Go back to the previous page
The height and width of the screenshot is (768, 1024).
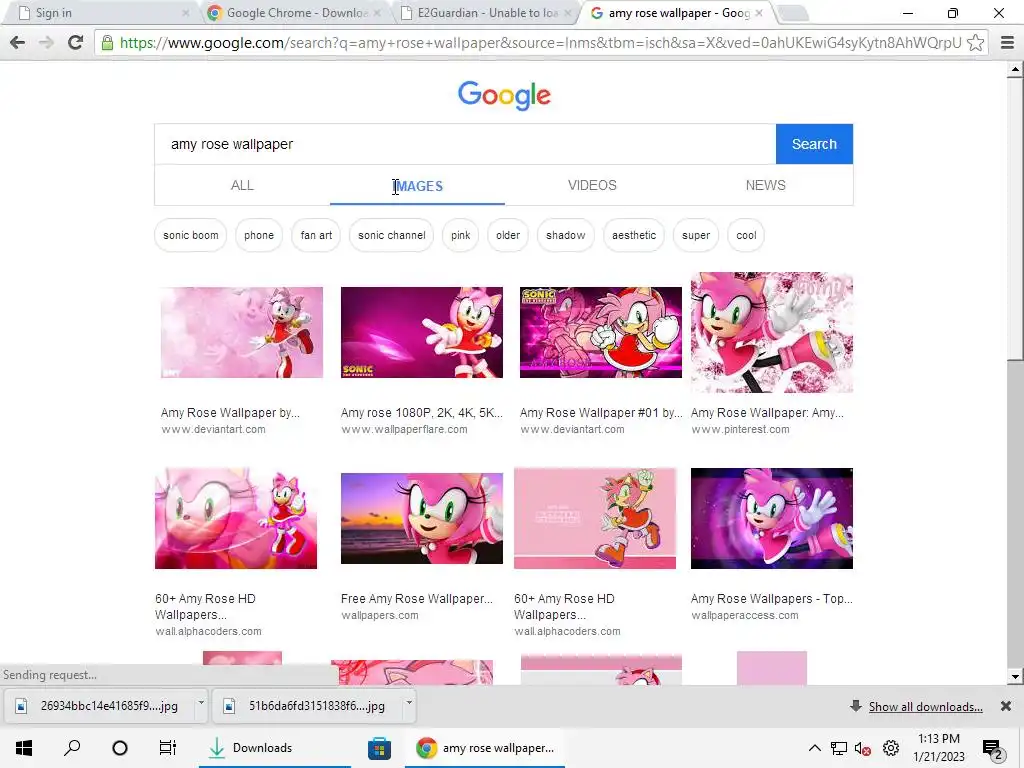pyautogui.click(x=18, y=42)
